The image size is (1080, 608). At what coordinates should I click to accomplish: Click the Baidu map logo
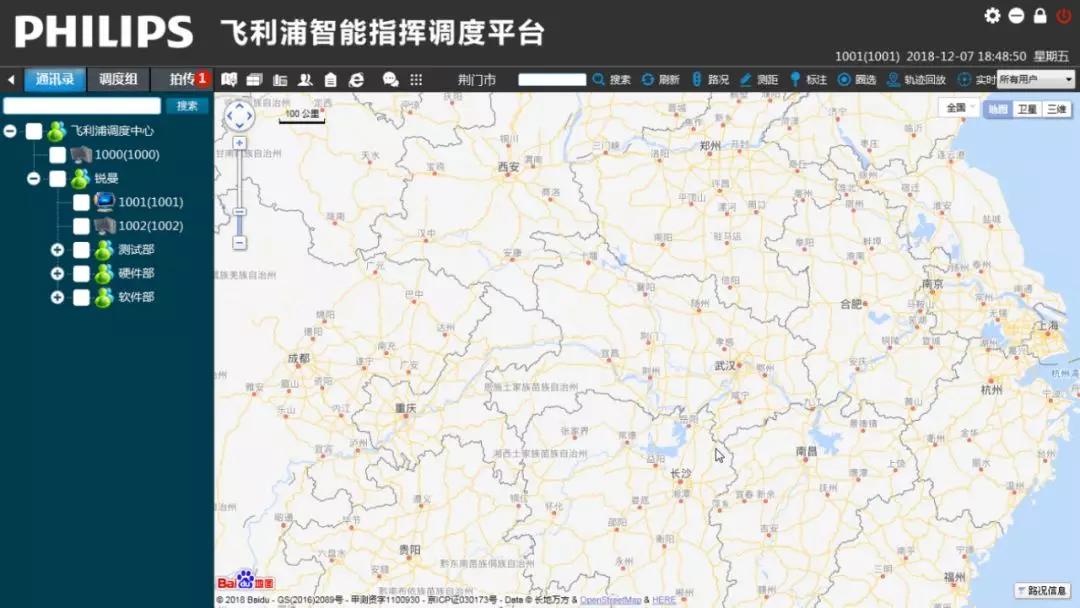tap(245, 580)
